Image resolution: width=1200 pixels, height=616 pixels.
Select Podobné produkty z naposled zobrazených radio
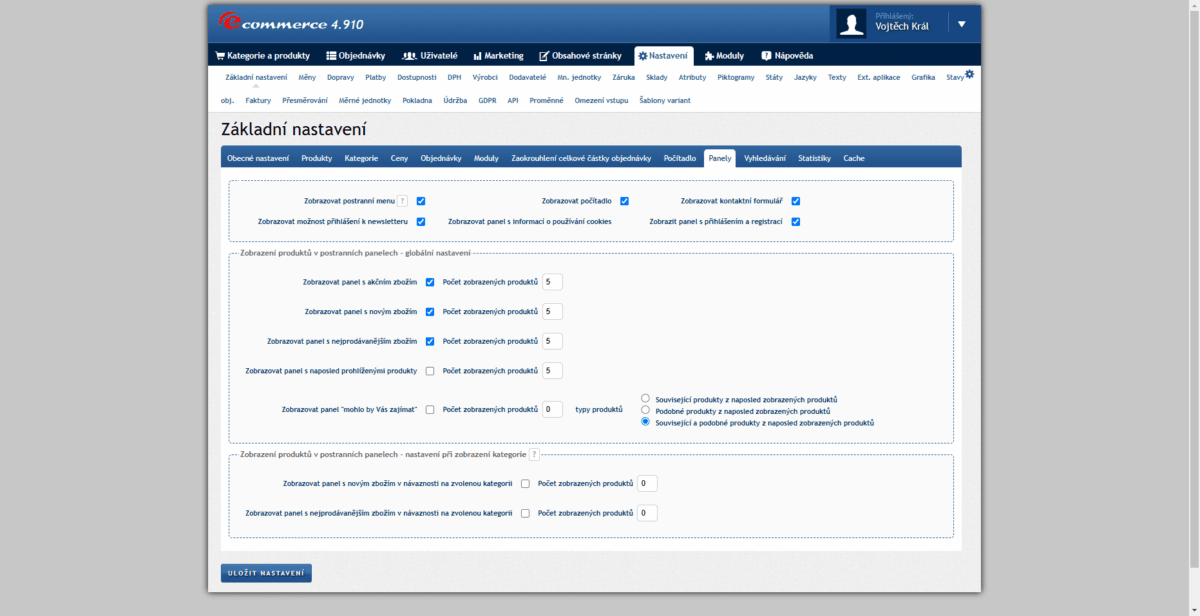[645, 410]
